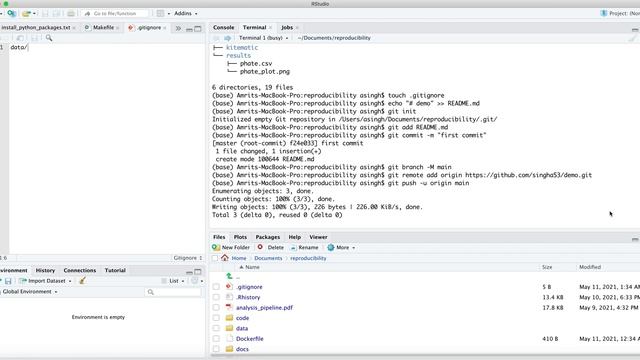This screenshot has height=360, width=640.
Task: Click the new project icon in the main toolbar
Action: (x=11, y=13)
